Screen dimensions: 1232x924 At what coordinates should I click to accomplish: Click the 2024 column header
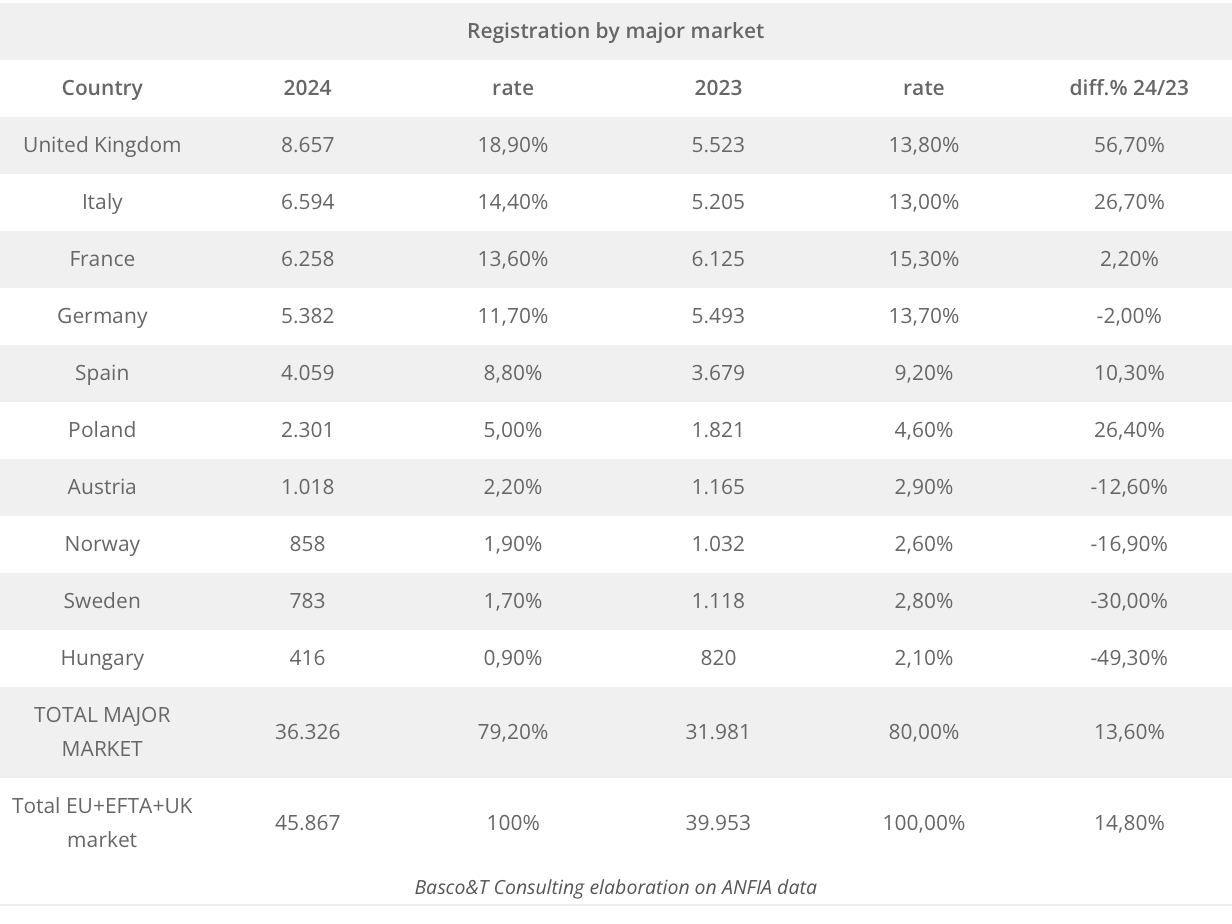pos(307,87)
